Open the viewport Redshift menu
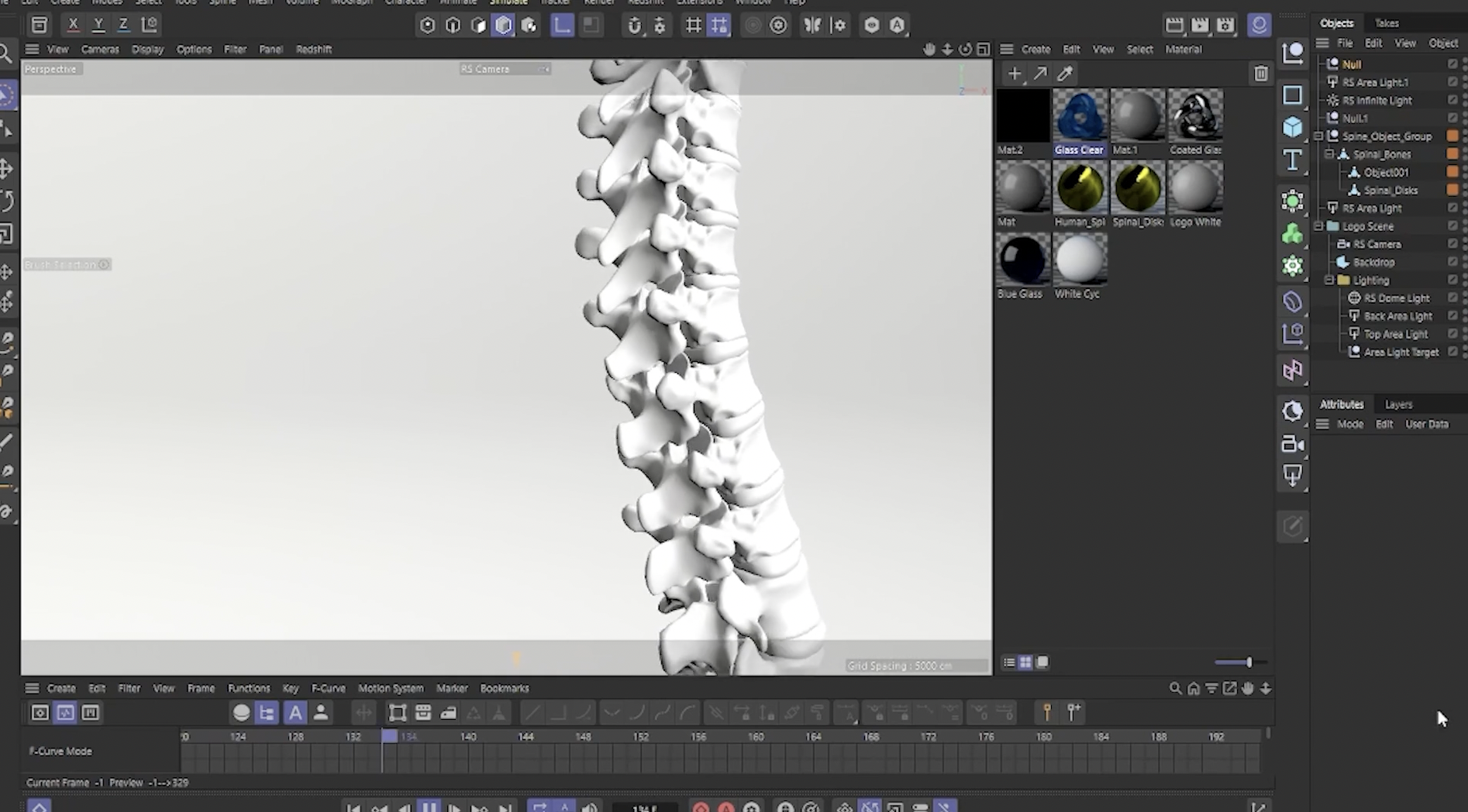 tap(314, 49)
